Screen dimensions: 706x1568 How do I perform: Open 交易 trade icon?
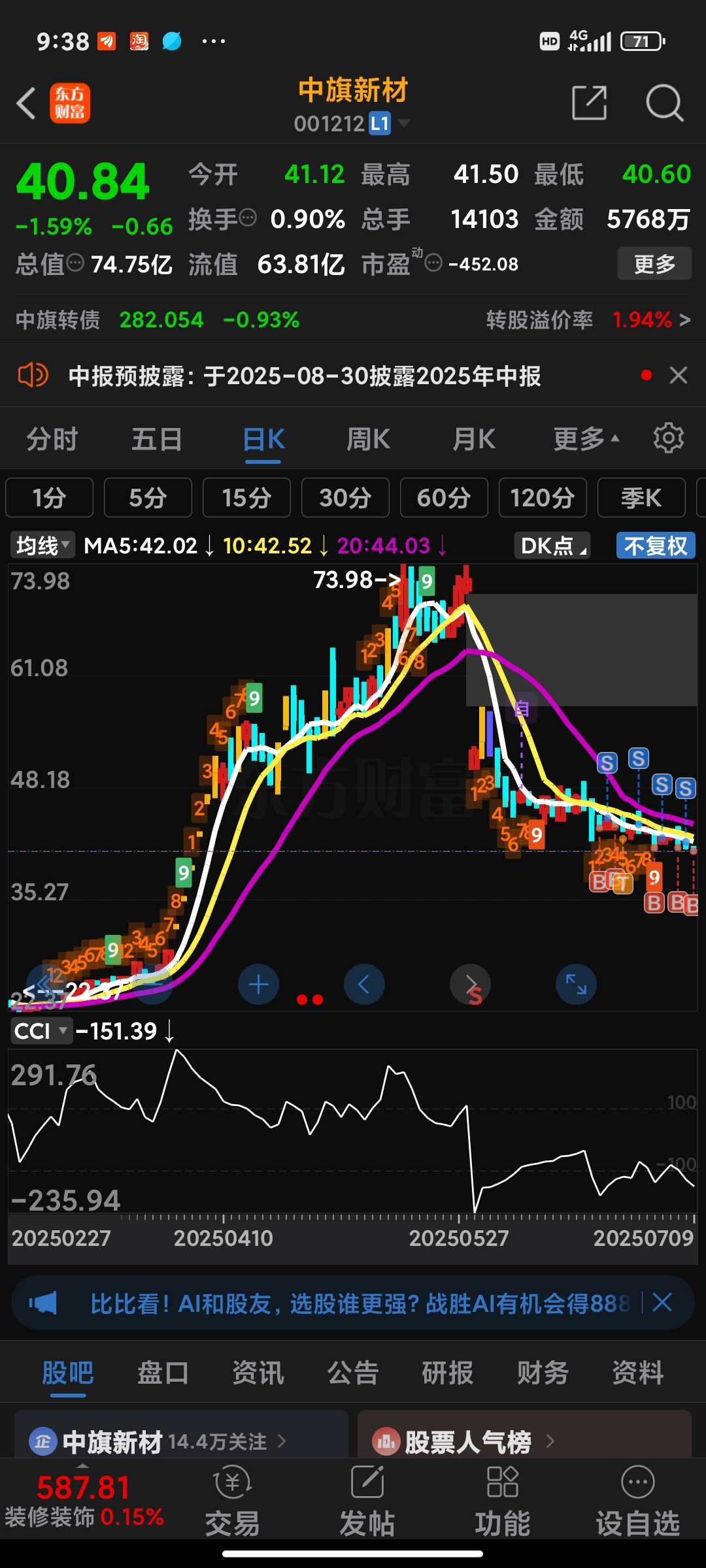[x=232, y=1502]
